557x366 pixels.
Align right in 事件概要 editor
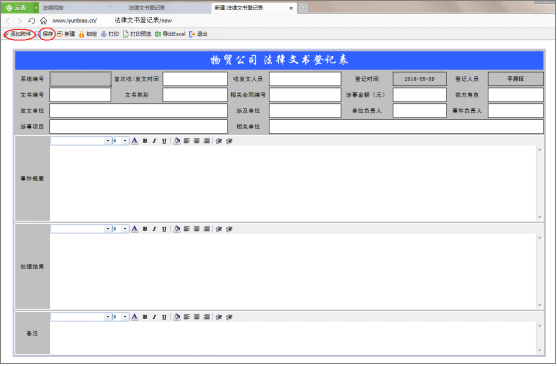(206, 141)
